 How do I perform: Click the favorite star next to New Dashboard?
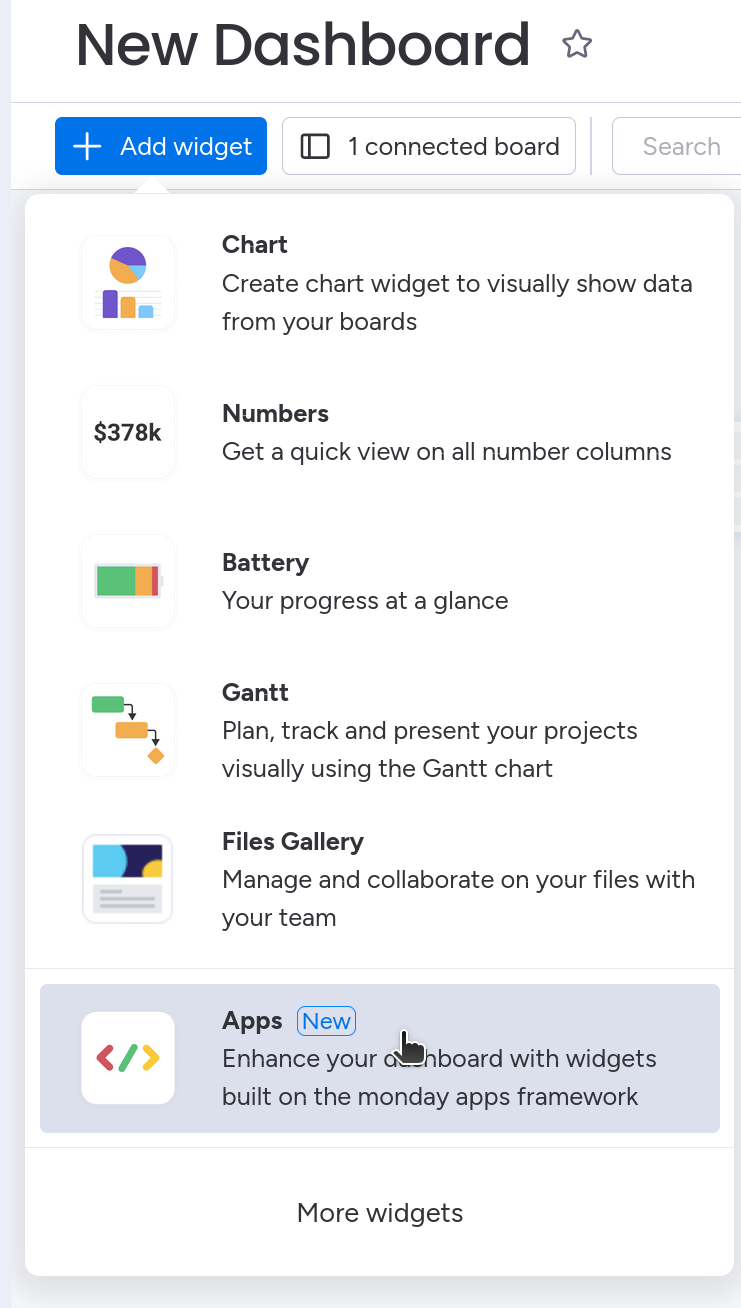(577, 44)
